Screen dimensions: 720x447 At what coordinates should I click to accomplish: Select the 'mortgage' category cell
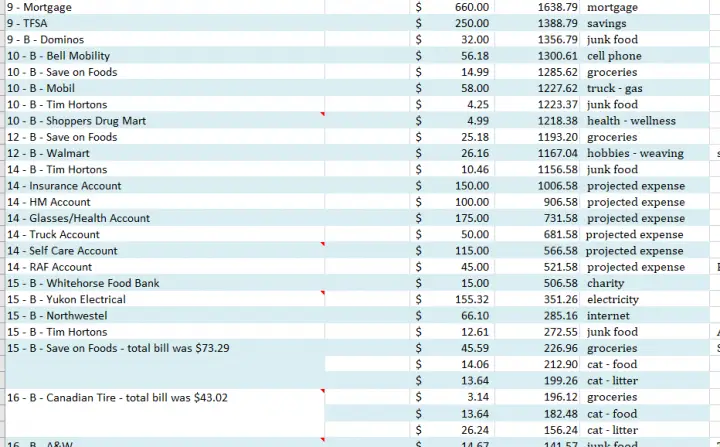click(645, 7)
